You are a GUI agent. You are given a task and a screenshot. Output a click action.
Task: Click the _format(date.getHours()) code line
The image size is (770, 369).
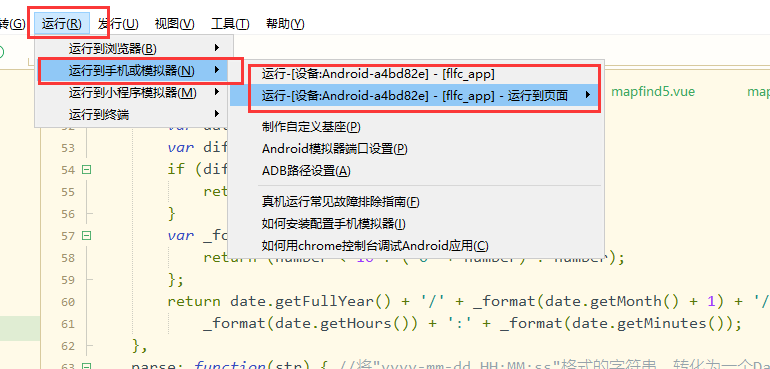[x=472, y=323]
